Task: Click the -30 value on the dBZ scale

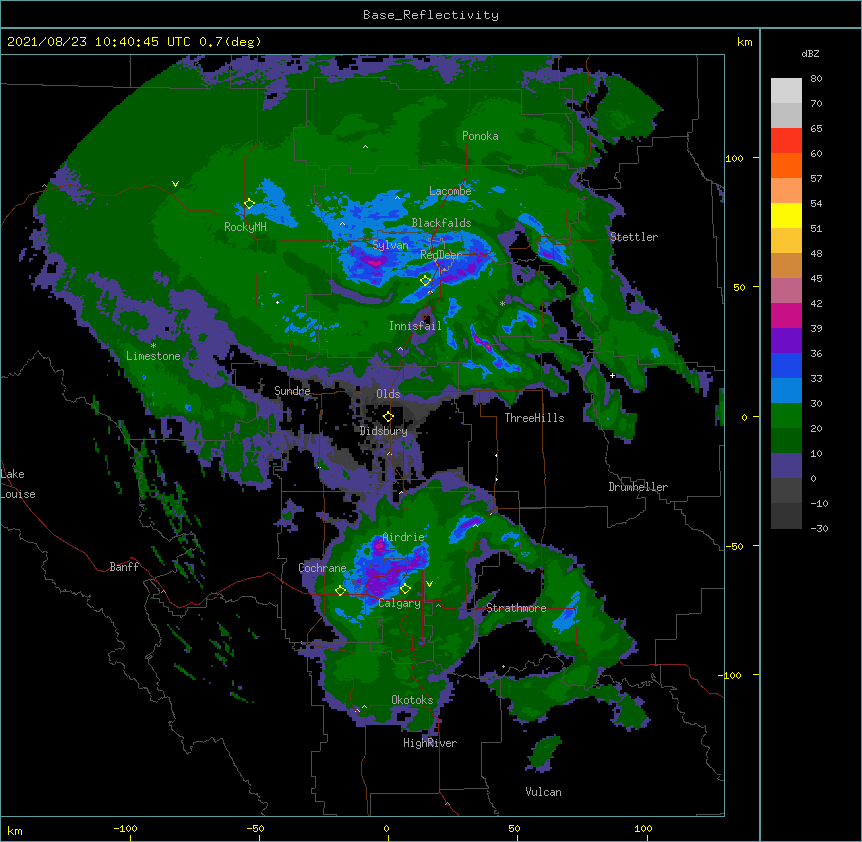Action: pos(819,529)
